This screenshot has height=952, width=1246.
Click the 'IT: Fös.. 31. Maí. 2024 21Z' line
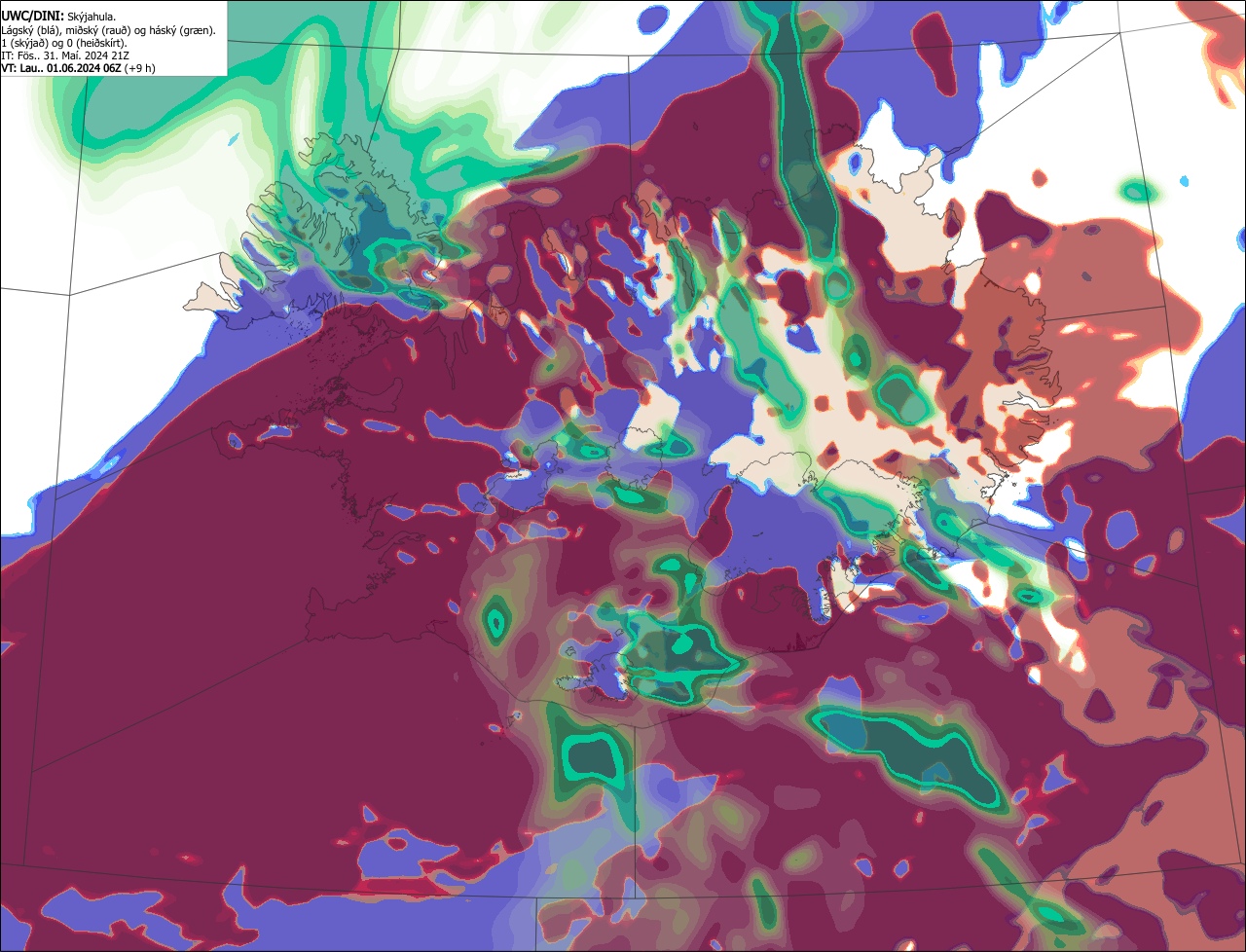[65, 55]
